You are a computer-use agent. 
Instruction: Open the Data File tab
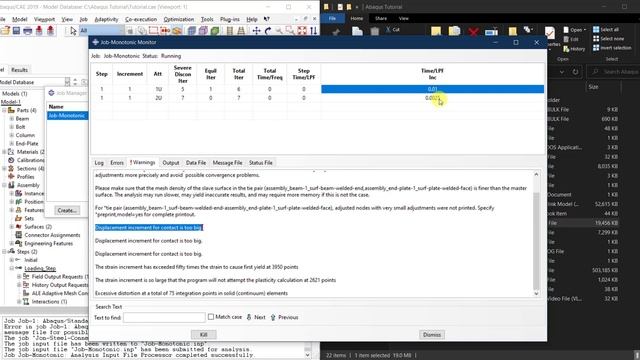click(196, 162)
